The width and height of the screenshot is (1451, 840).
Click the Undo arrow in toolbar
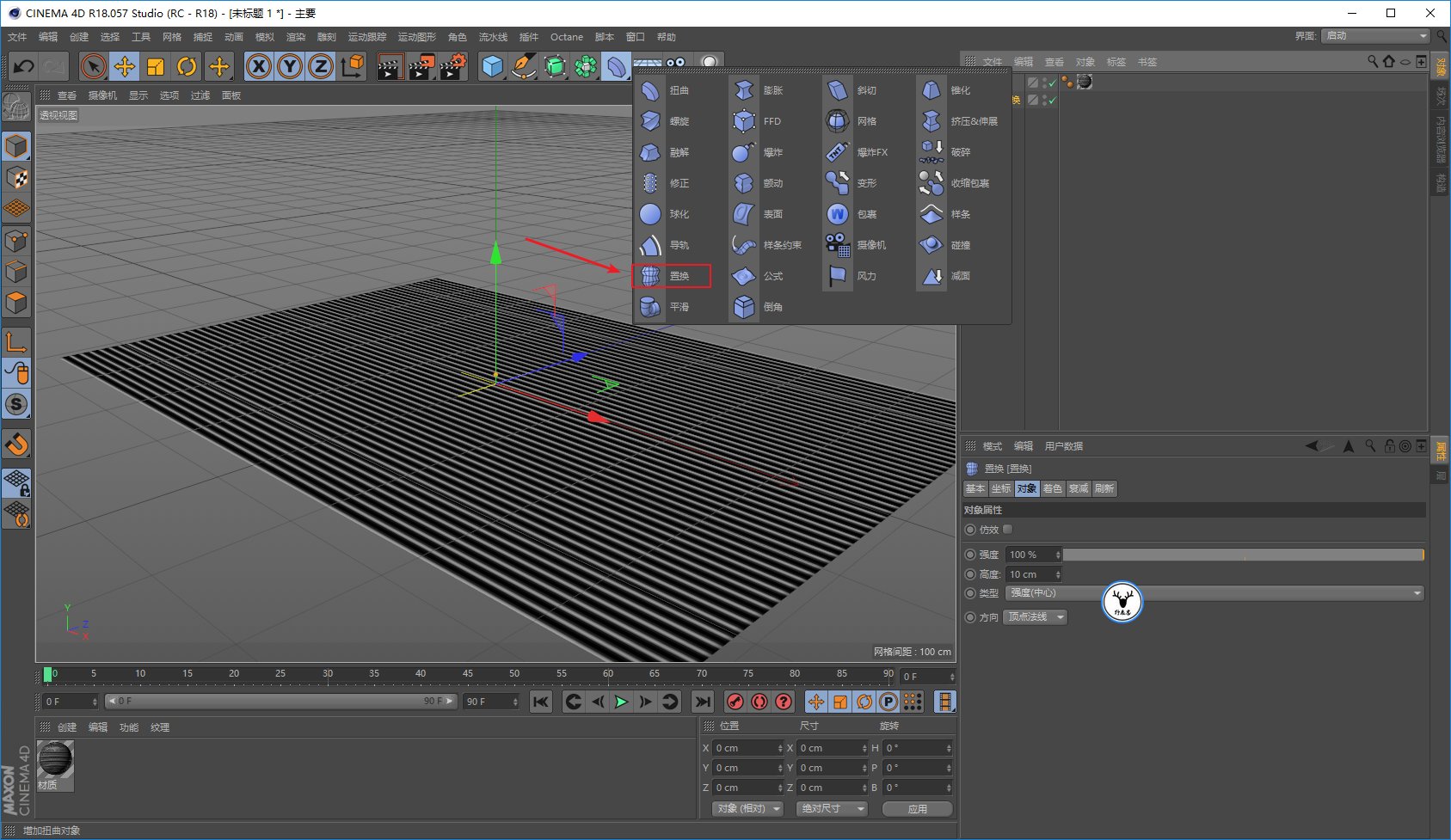tap(24, 66)
